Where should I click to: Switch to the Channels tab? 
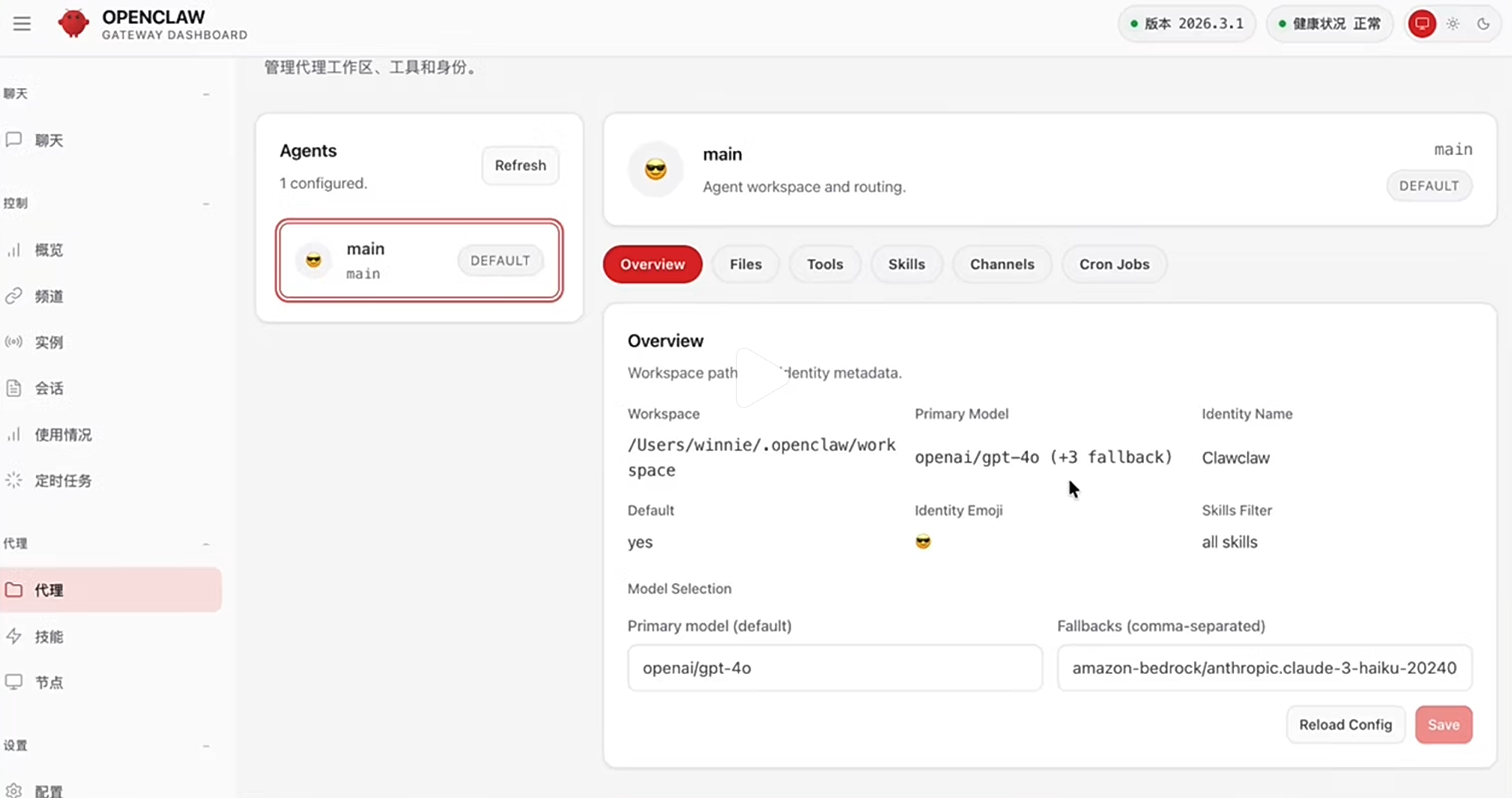tap(1002, 264)
